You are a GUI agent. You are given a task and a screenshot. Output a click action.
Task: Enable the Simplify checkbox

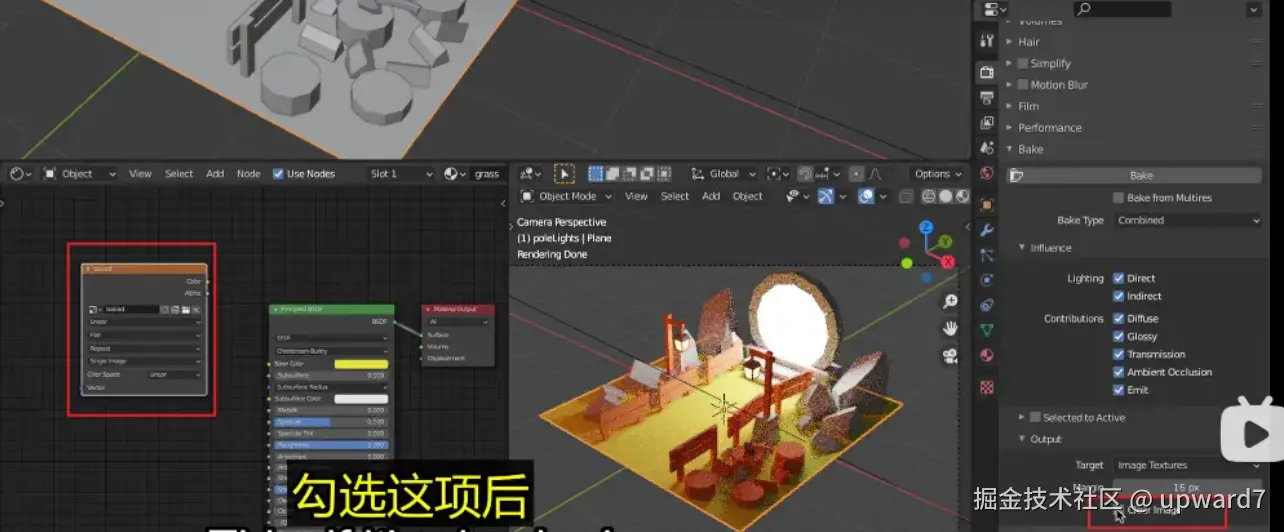pos(1023,63)
